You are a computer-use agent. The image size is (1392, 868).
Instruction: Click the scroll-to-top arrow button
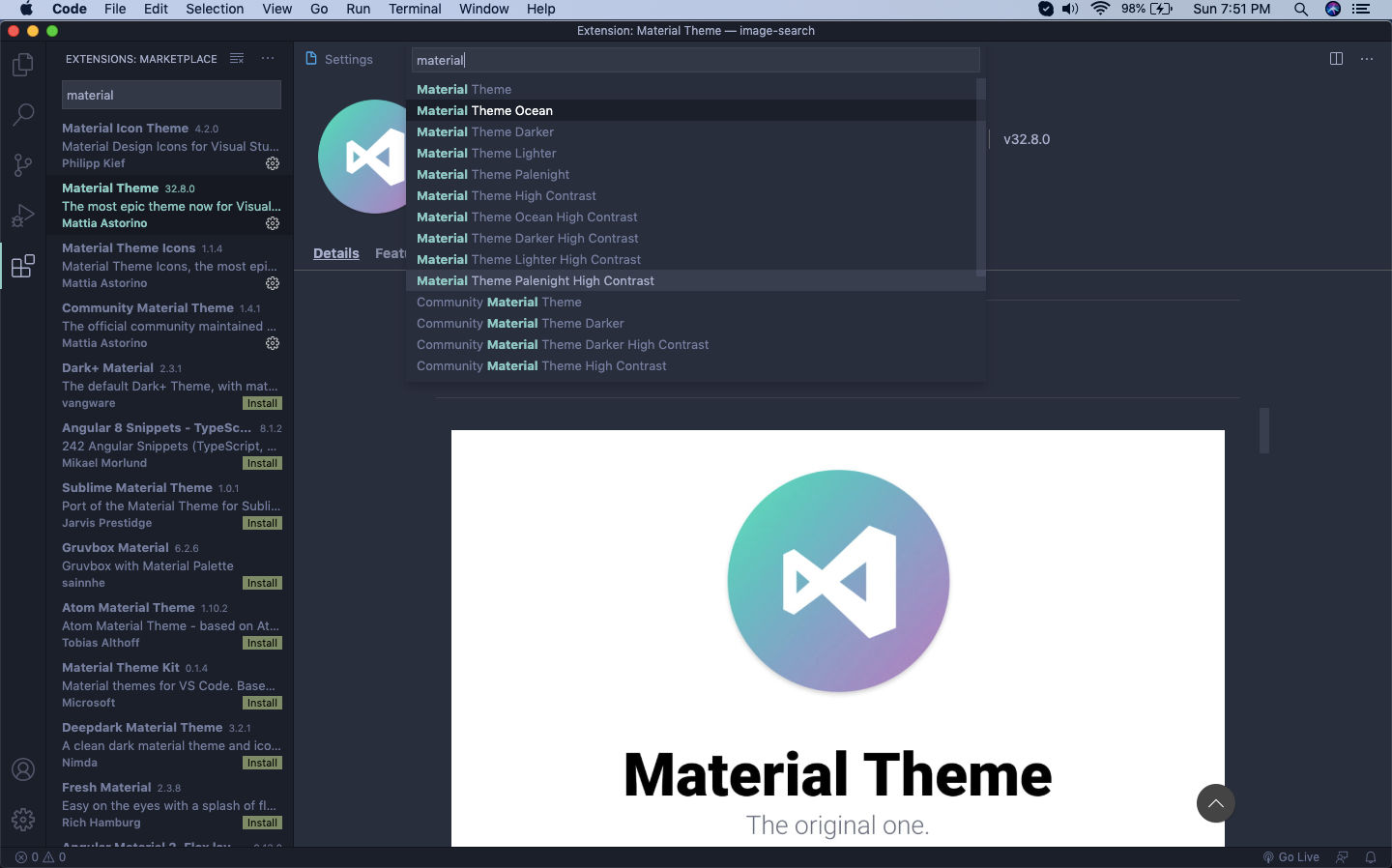[x=1216, y=803]
